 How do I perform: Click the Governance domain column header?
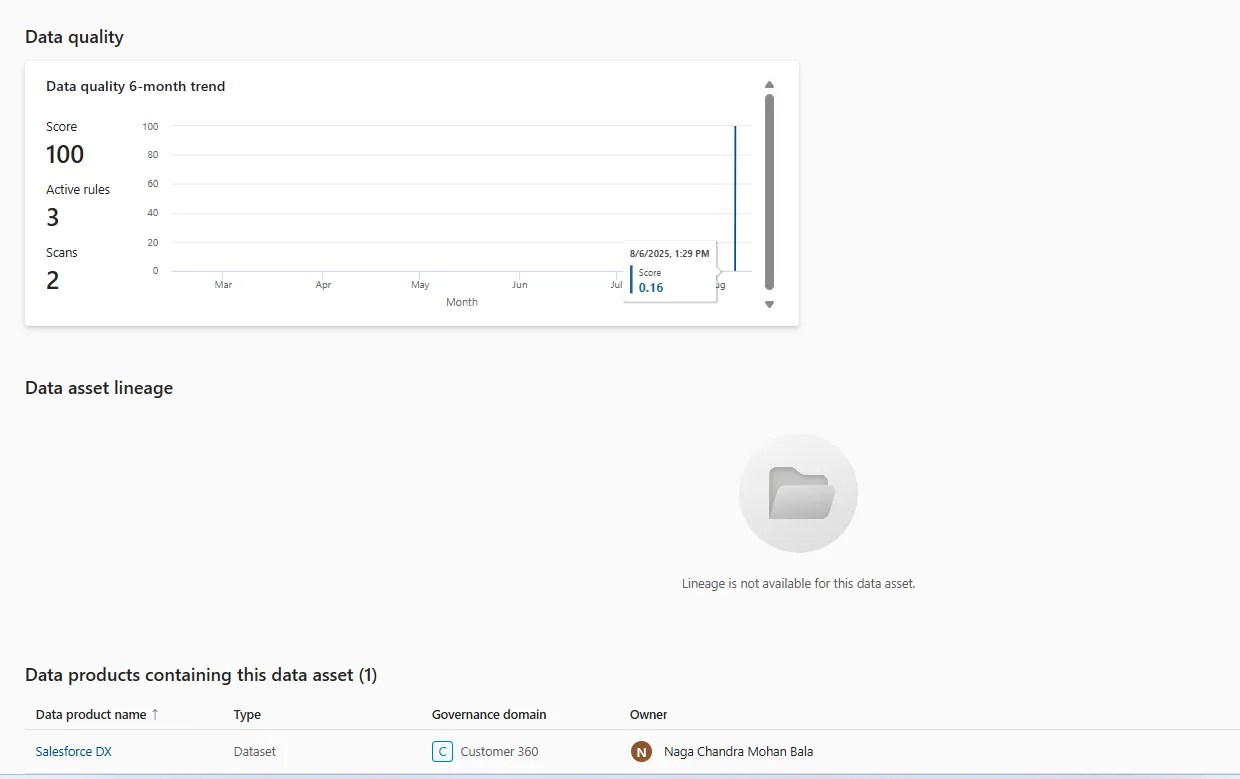click(489, 714)
